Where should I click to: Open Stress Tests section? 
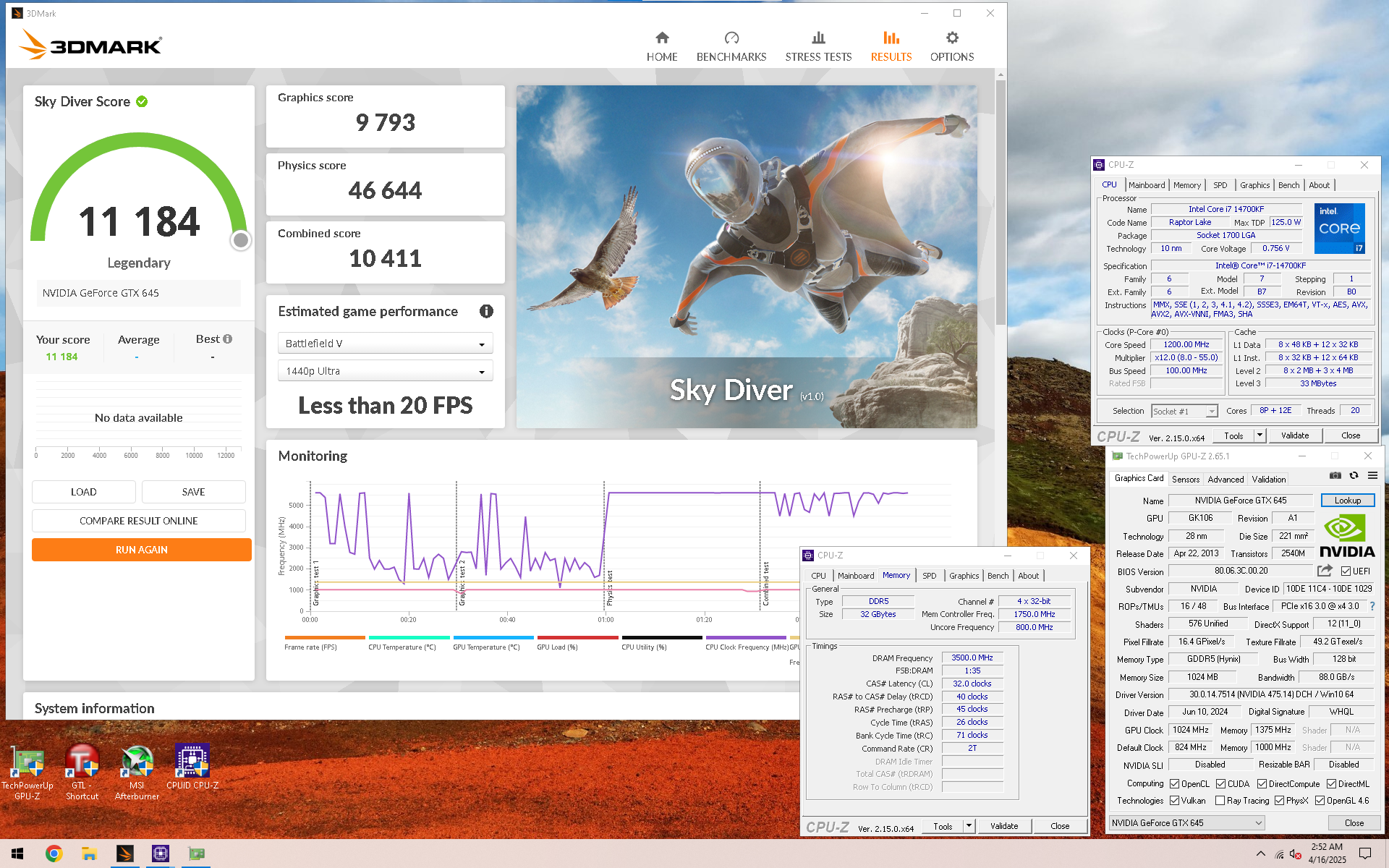[x=818, y=46]
